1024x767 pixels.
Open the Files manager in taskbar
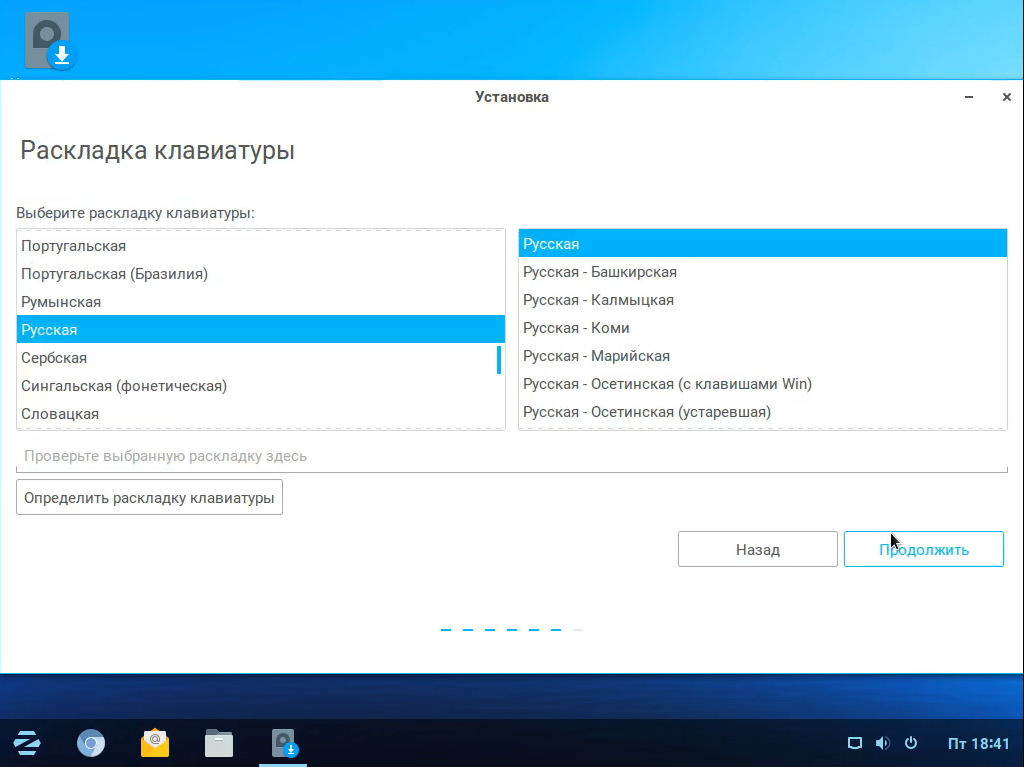click(219, 743)
